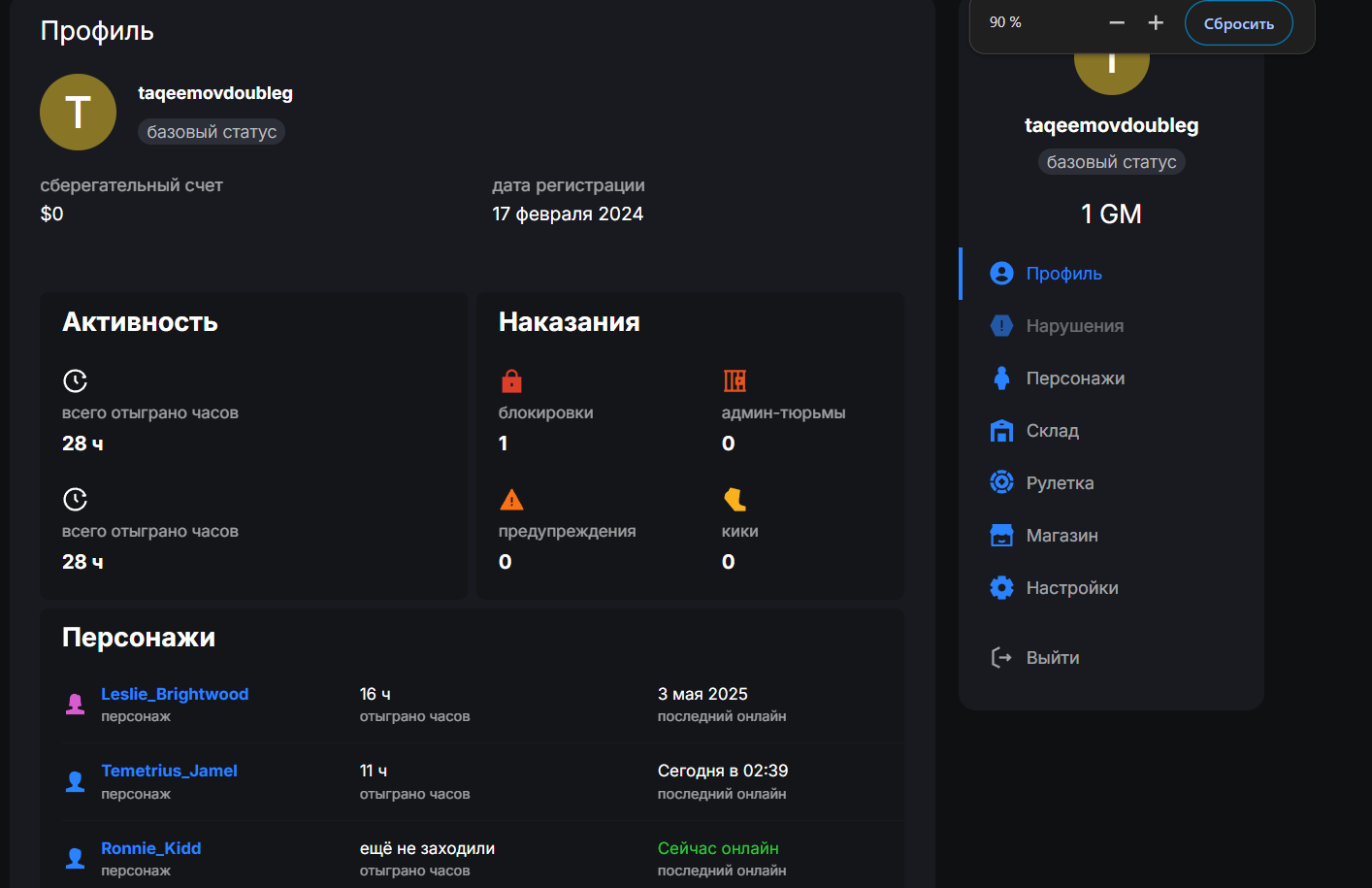
Task: Click the orange warning предупреждения triangle icon
Action: point(511,500)
